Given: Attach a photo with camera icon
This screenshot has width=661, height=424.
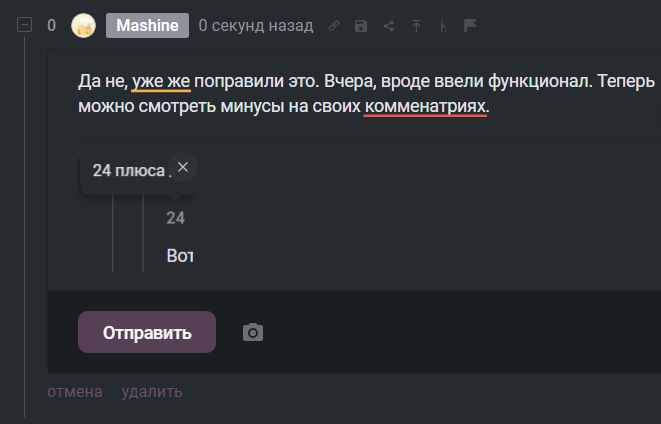Looking at the screenshot, I should (253, 332).
